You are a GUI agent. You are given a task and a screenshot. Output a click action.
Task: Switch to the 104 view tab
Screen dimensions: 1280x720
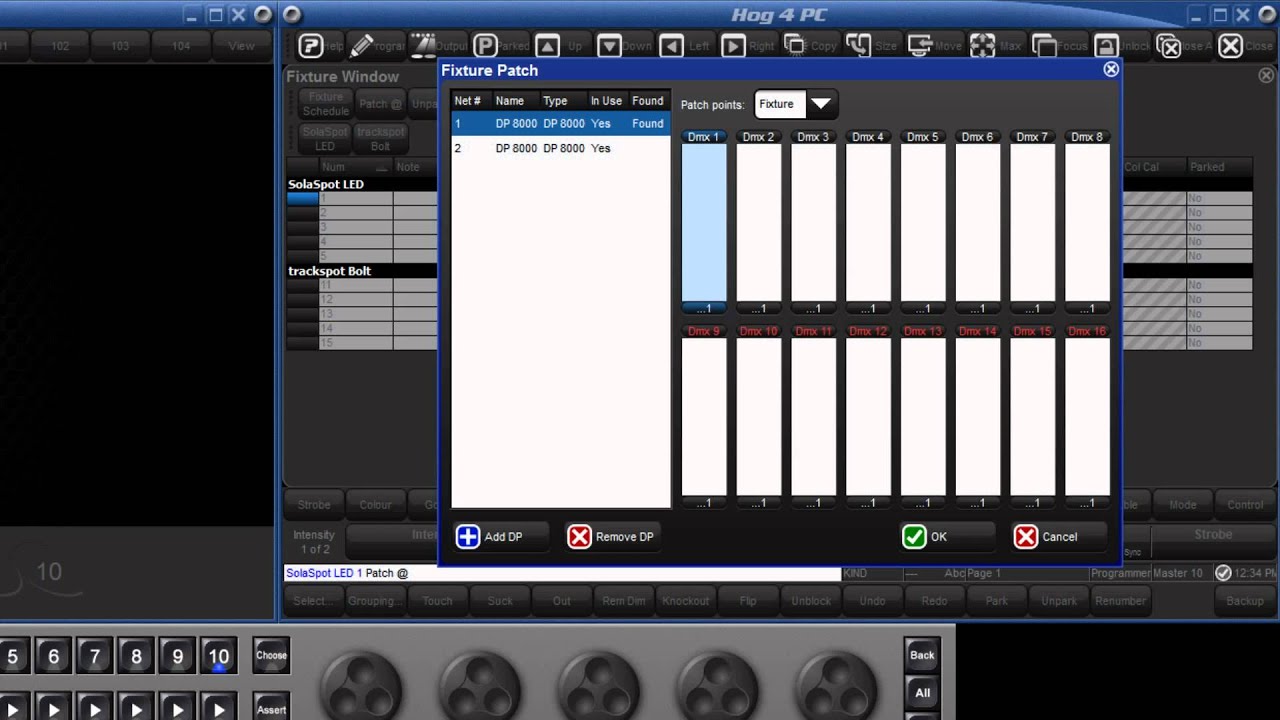[x=181, y=46]
